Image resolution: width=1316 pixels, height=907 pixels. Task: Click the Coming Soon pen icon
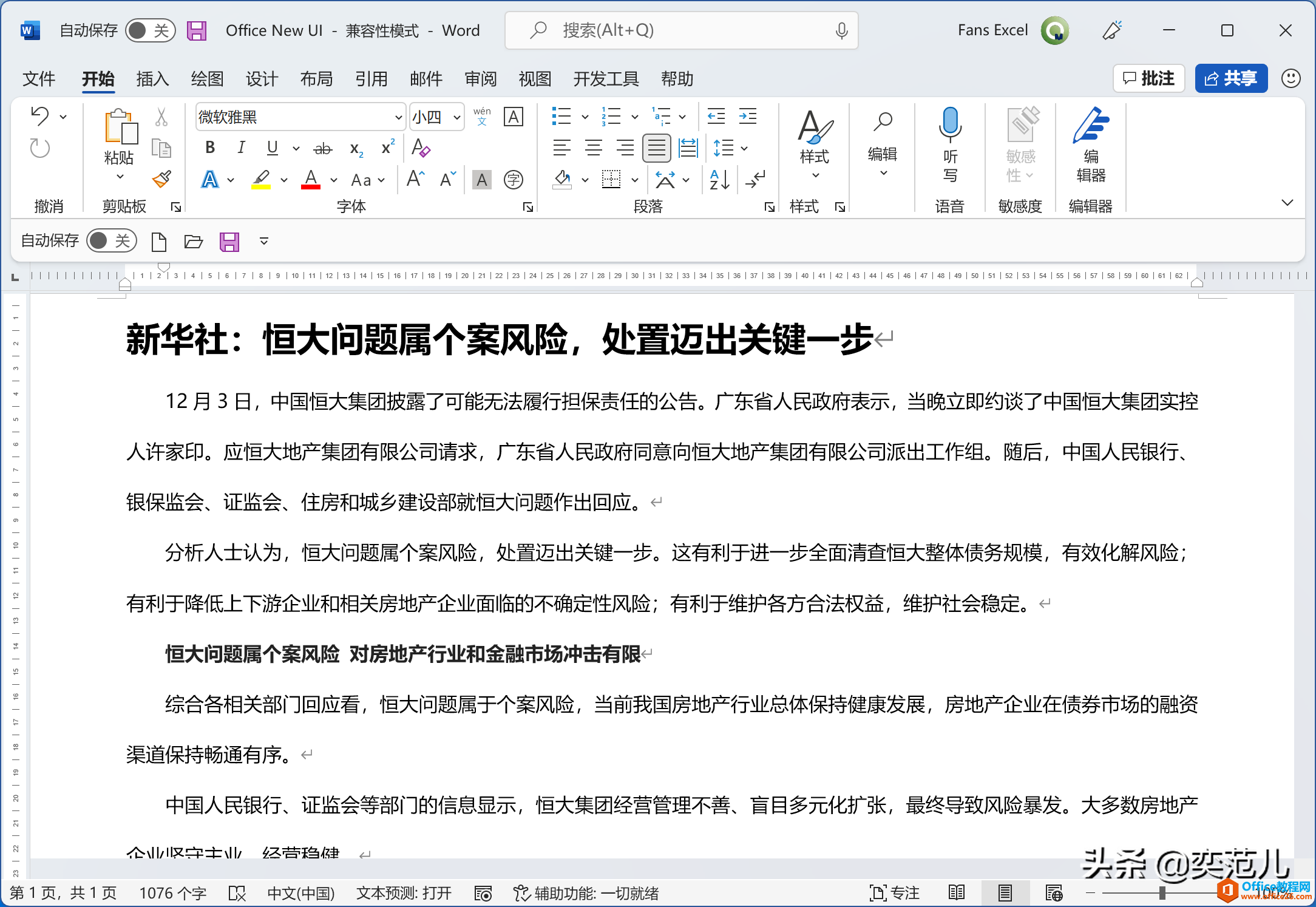tap(1112, 30)
